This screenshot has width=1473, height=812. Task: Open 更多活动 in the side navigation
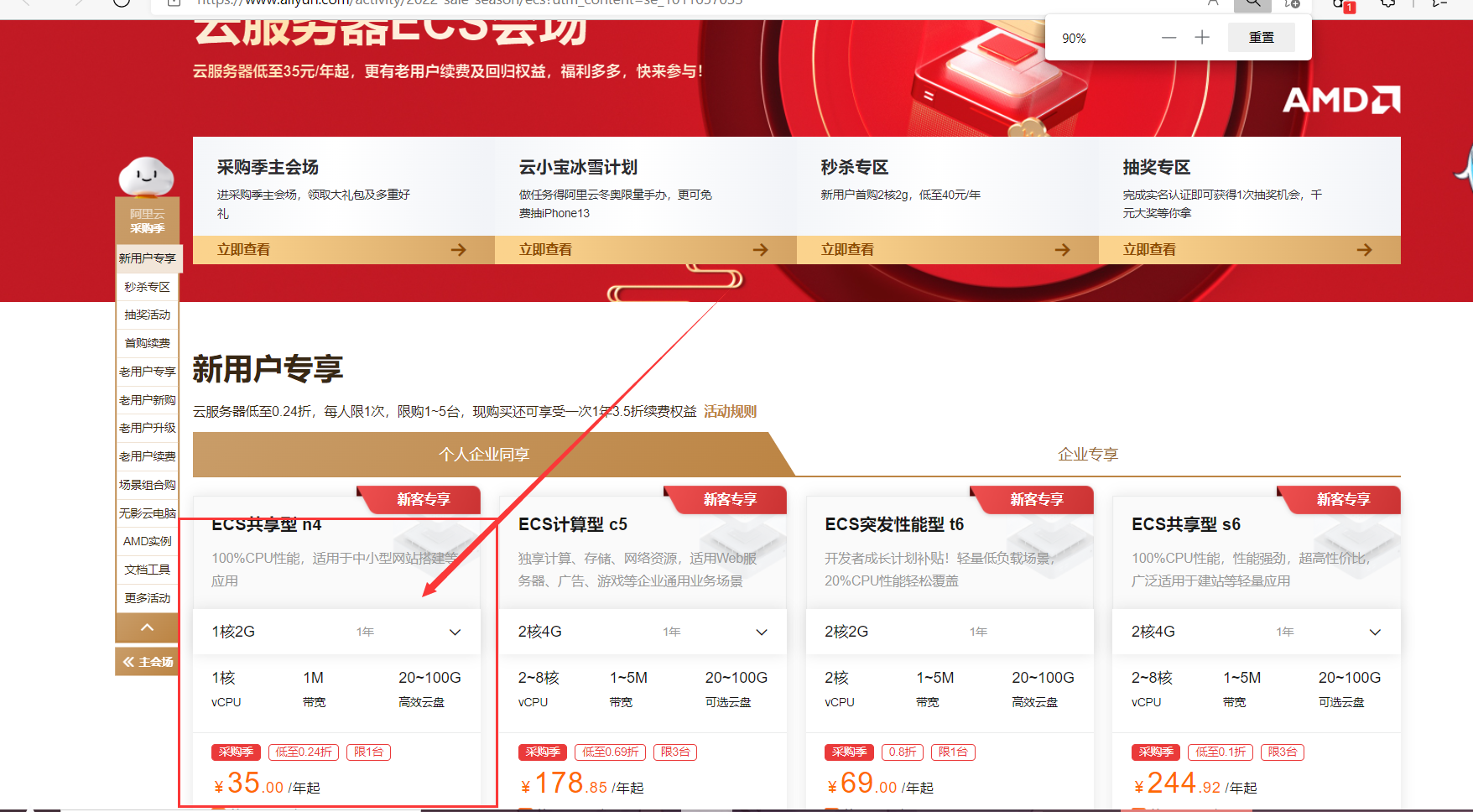click(148, 598)
